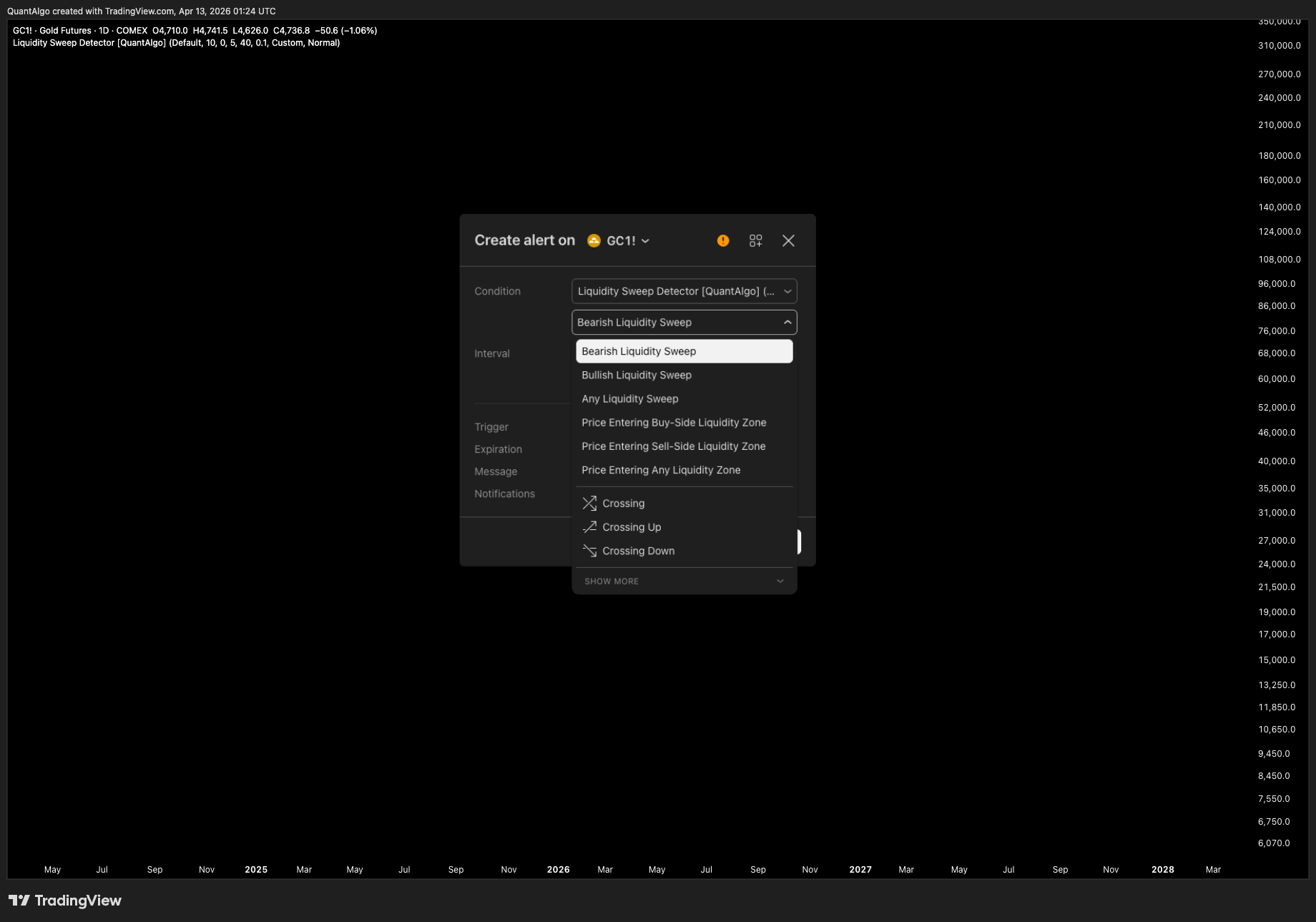Collapse the Bearish Liquidity Sweep dropdown
The image size is (1316, 922).
684,323
